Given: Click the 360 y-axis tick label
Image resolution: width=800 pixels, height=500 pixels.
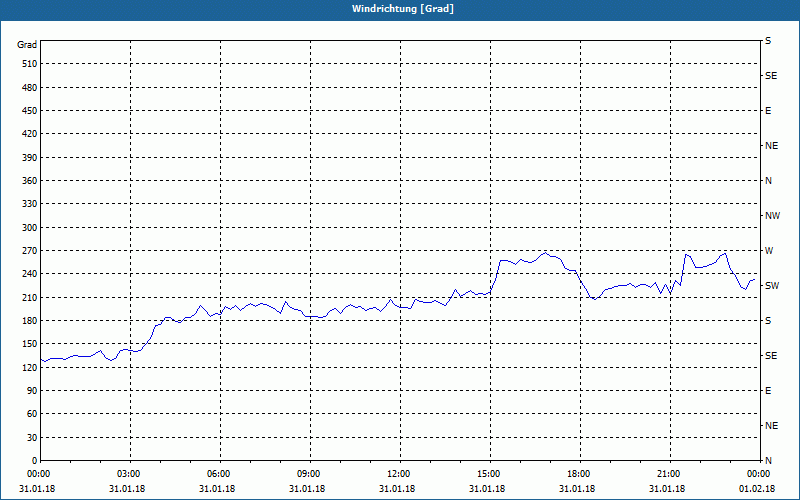Looking at the screenshot, I should pyautogui.click(x=29, y=181).
